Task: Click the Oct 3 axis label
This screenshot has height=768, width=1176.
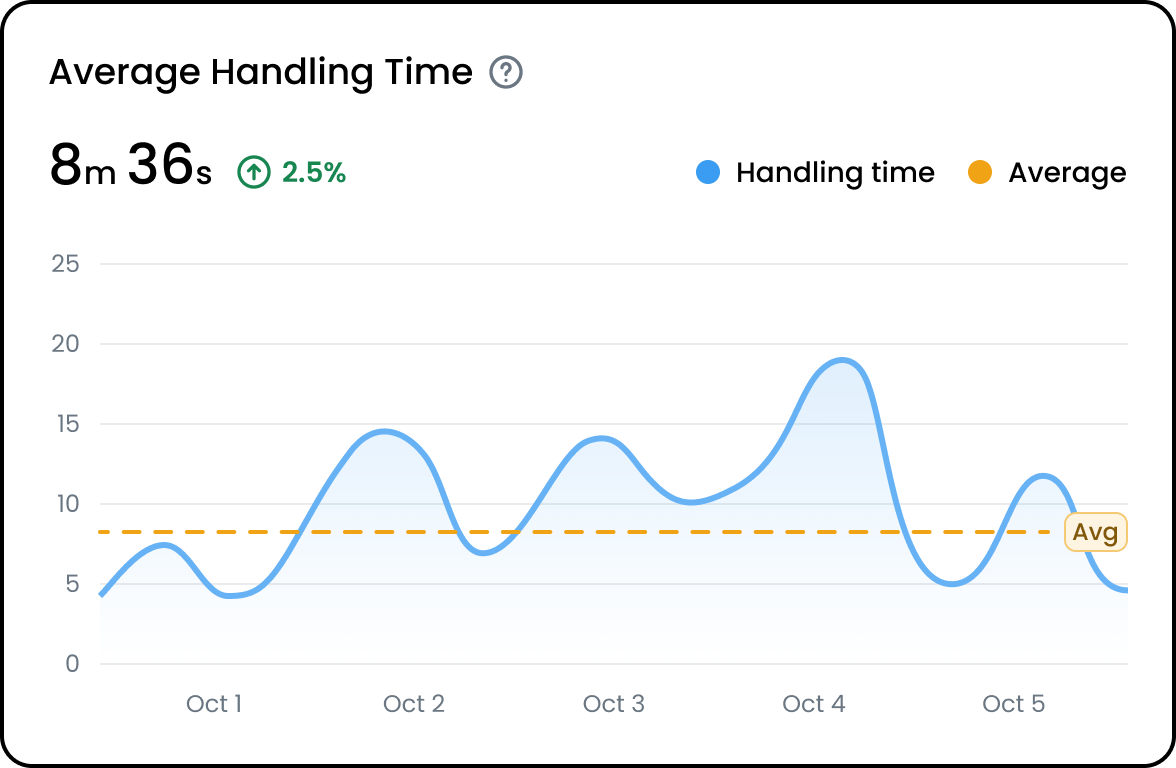Action: pos(614,704)
